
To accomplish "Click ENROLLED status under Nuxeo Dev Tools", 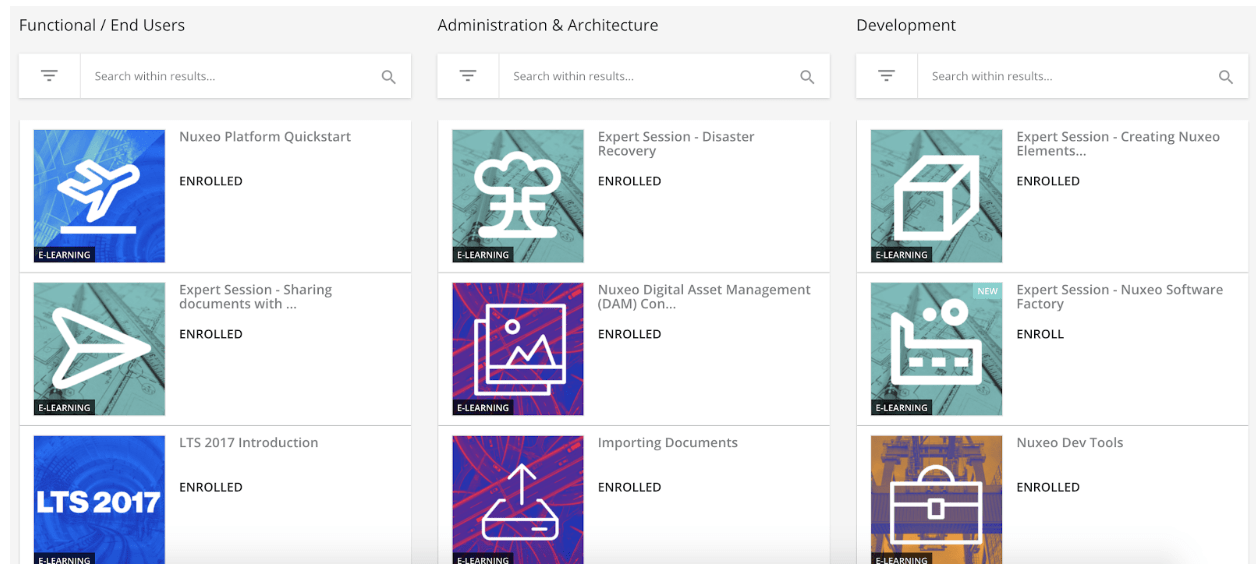I will pyautogui.click(x=1048, y=487).
